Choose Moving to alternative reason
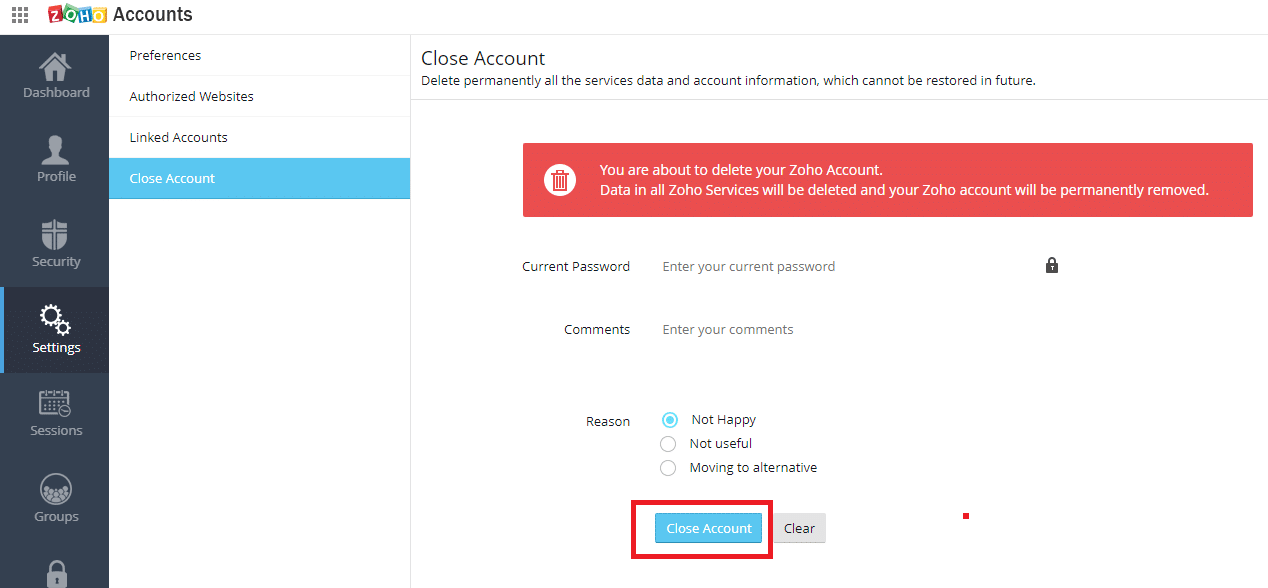Viewport: 1268px width, 588px height. point(668,468)
